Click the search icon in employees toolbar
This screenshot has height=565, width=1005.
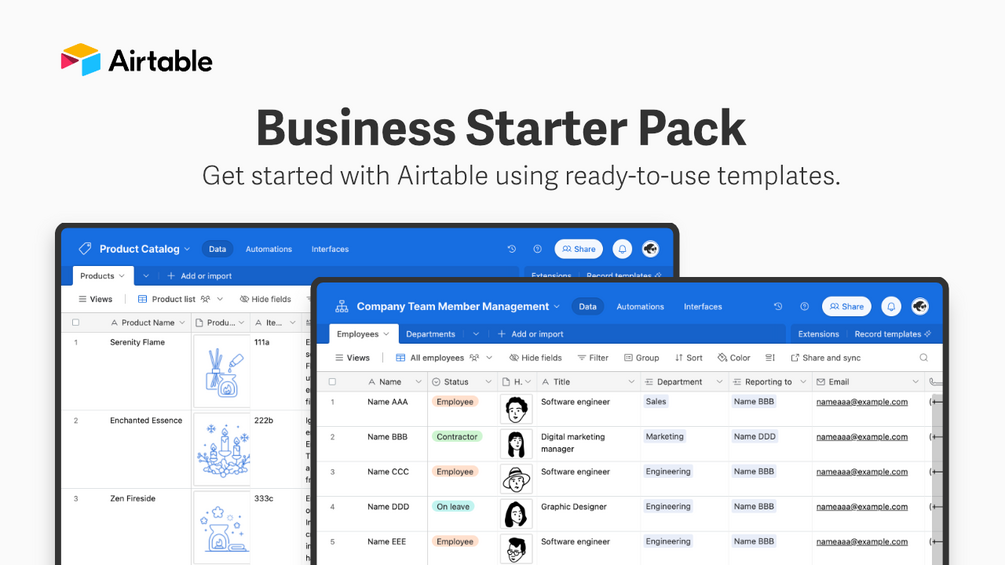pyautogui.click(x=924, y=357)
